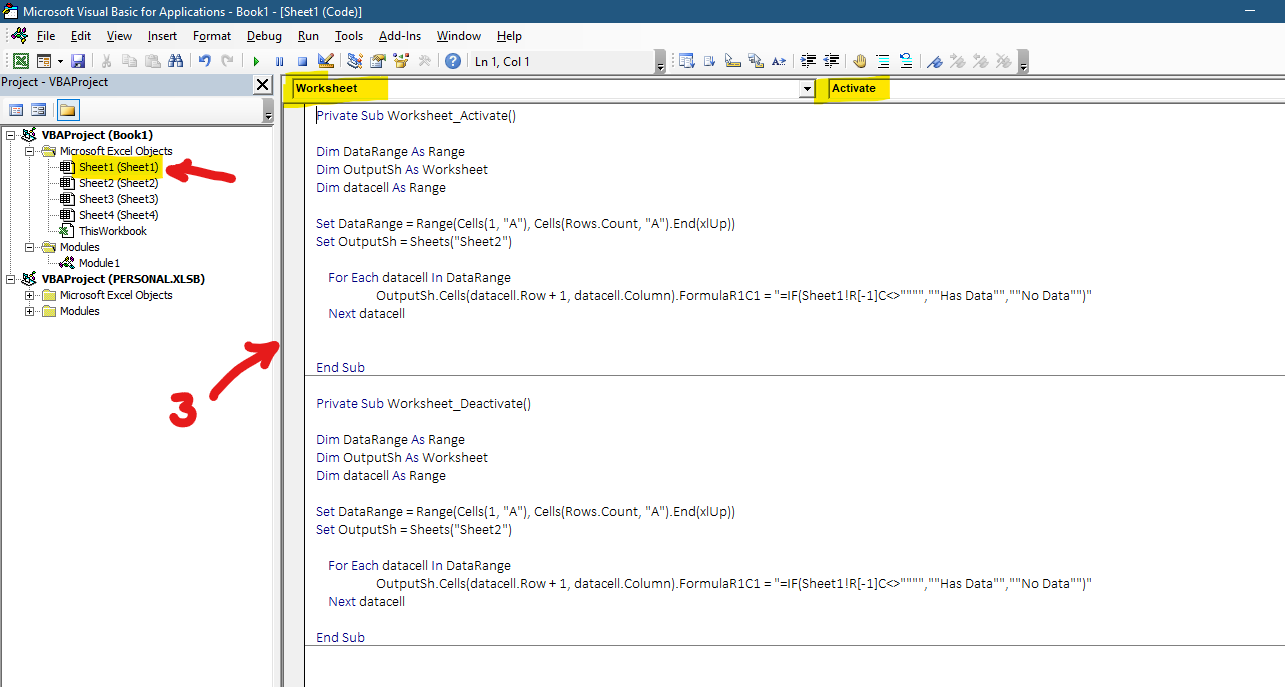Expand PERSONAL.XLSB's Microsoft Excel Objects folder
1285x687 pixels.
30,295
